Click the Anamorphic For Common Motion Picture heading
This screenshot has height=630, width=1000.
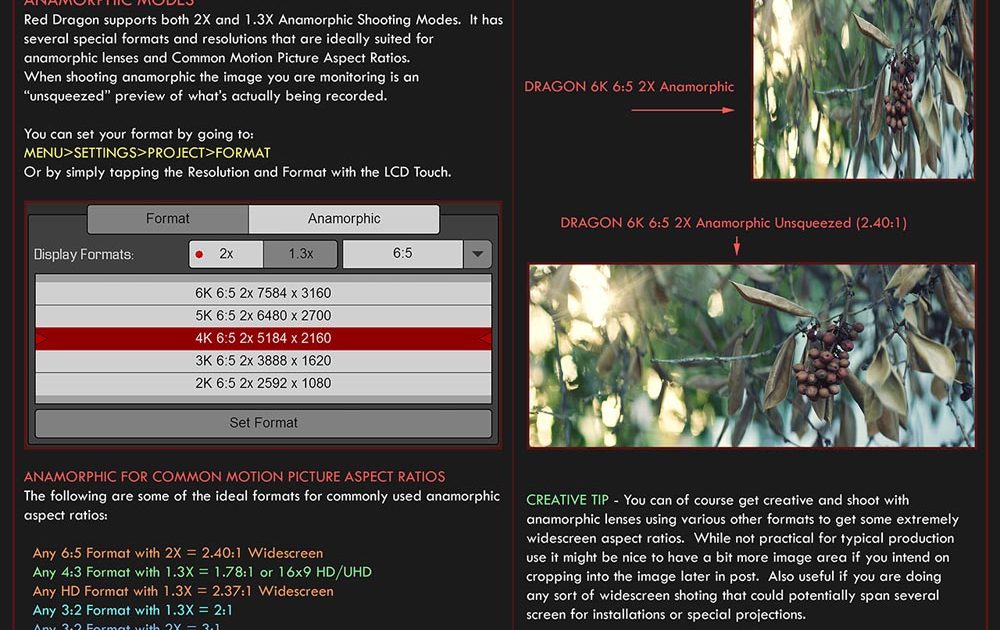(x=235, y=476)
